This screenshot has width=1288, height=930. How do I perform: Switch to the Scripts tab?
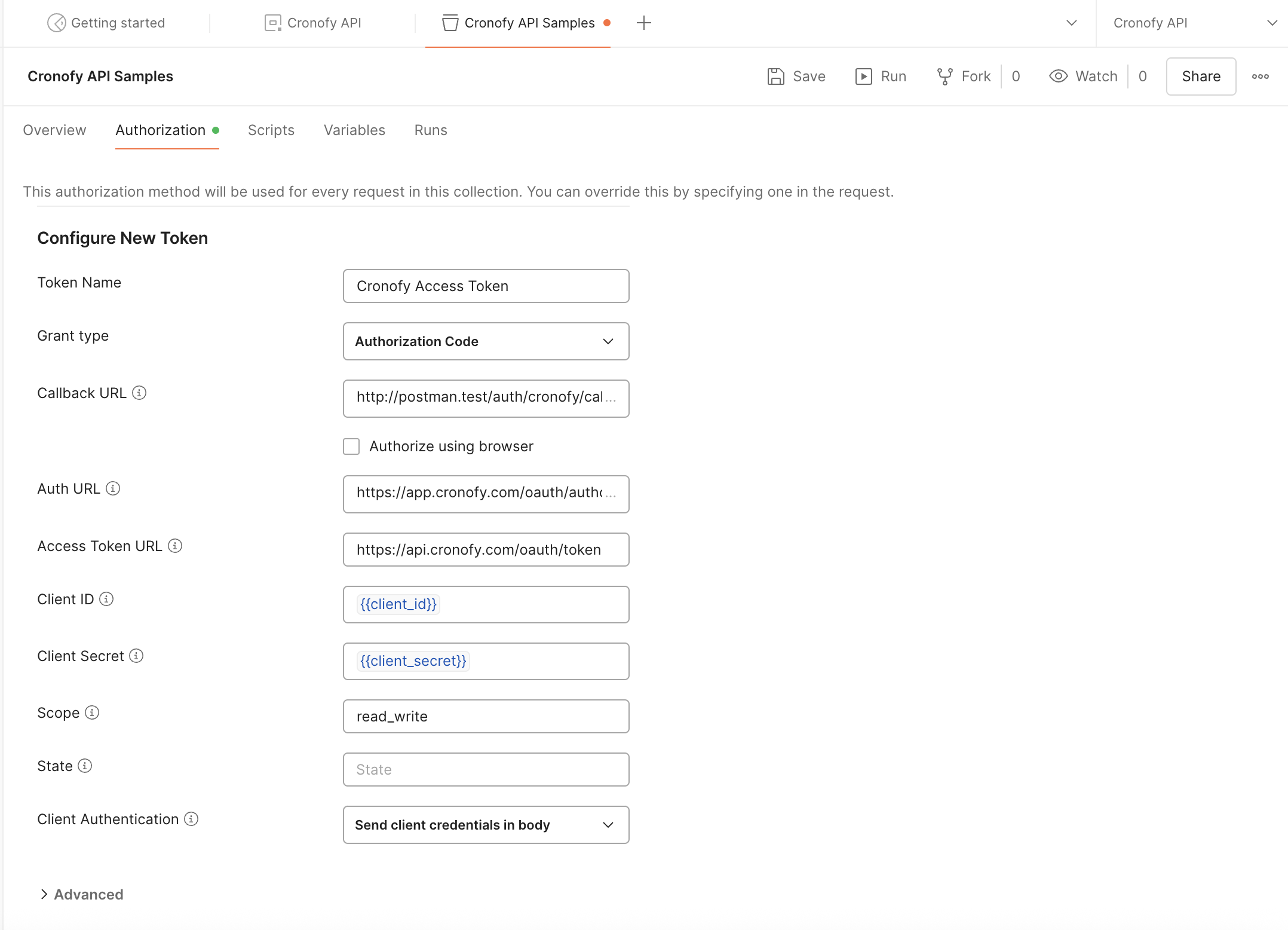pyautogui.click(x=271, y=130)
